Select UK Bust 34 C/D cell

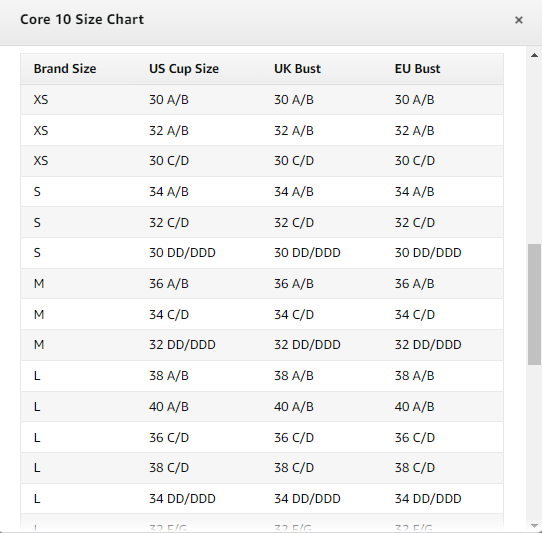tap(294, 315)
